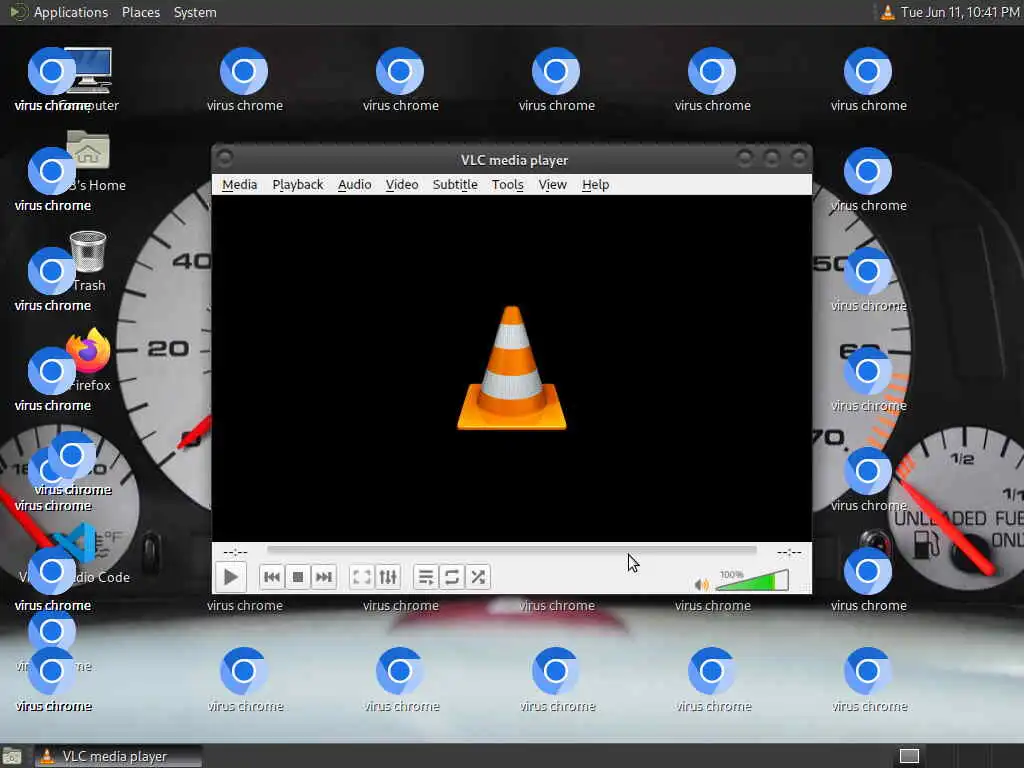Click the elapsed time label in VLC
Screen dimensions: 1024x768
(235, 552)
